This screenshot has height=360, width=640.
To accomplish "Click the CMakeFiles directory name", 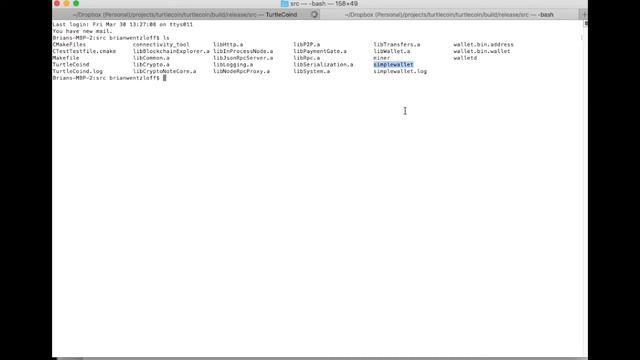I will 69,44.
